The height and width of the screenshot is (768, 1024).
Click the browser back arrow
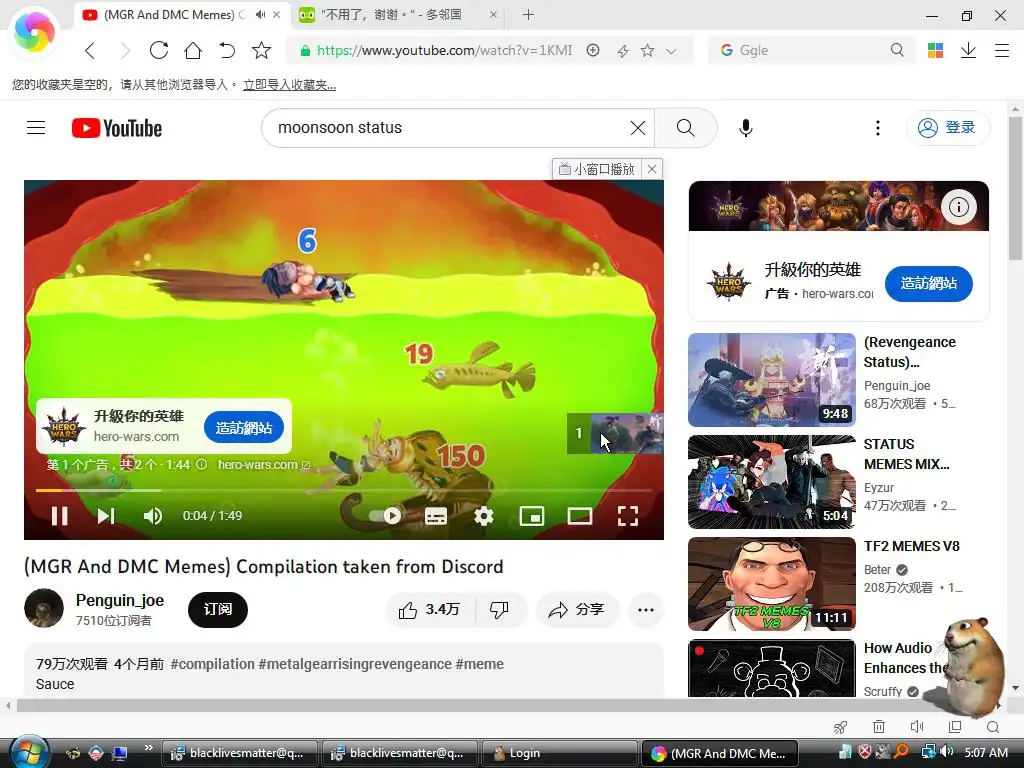click(x=90, y=50)
